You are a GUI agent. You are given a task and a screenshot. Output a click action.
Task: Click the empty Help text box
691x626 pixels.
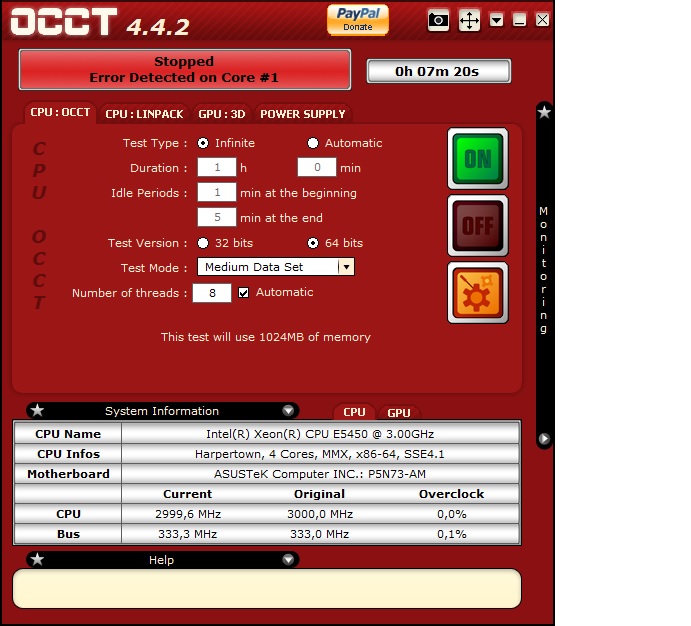coord(267,589)
